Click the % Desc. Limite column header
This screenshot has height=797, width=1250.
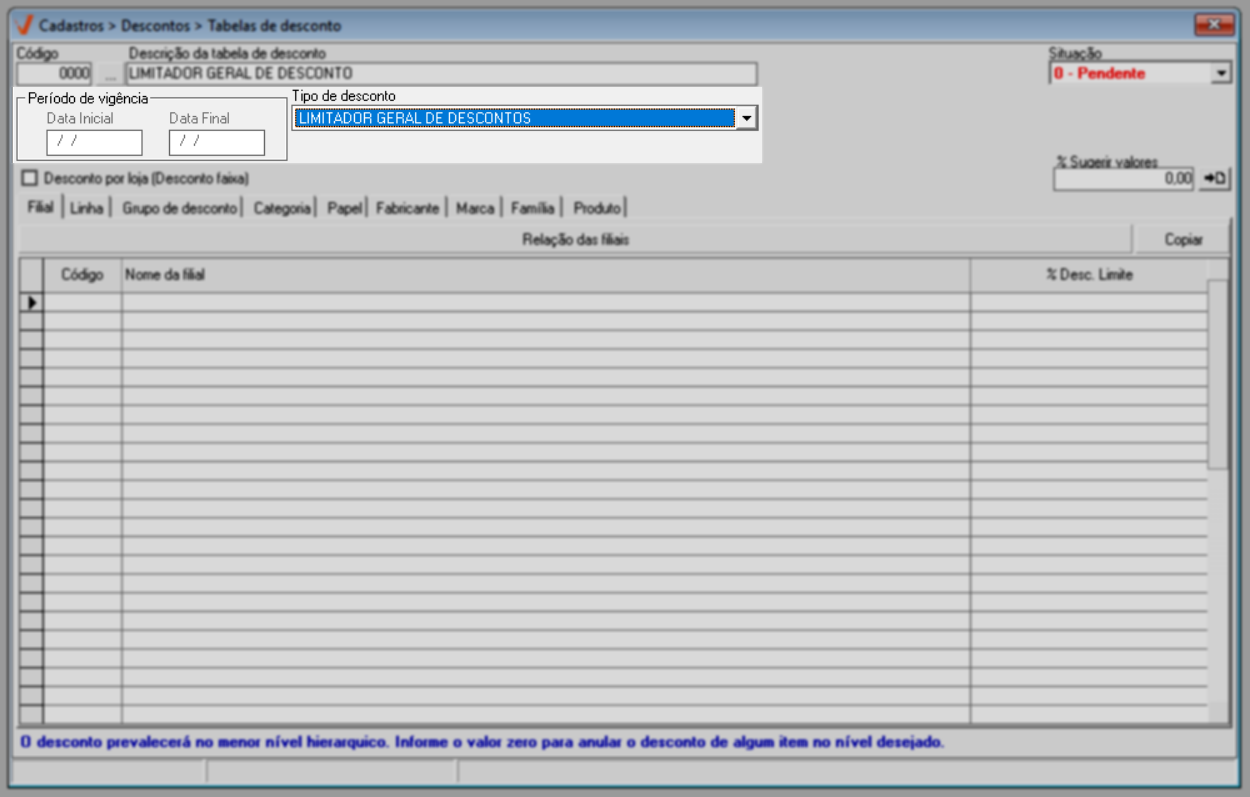tap(1089, 275)
